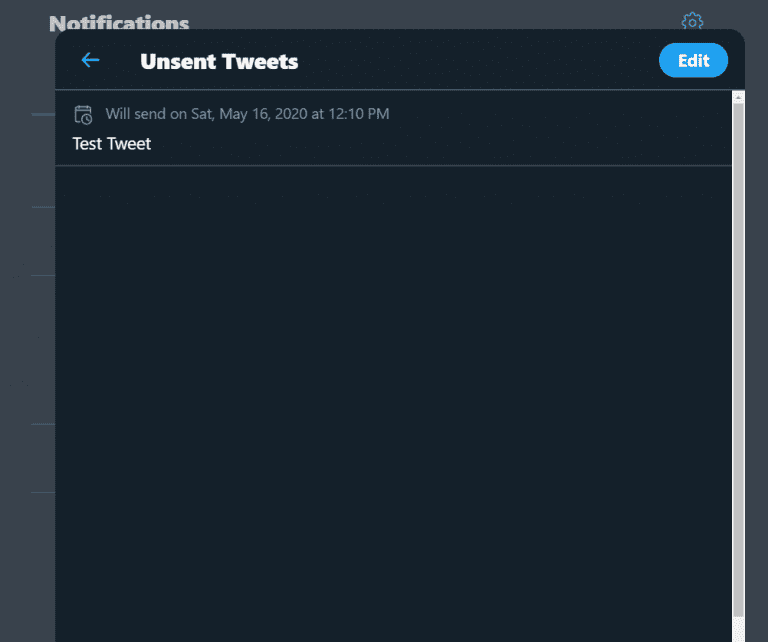Click the word "Tweet" in the draft
This screenshot has height=642, width=768.
click(129, 144)
